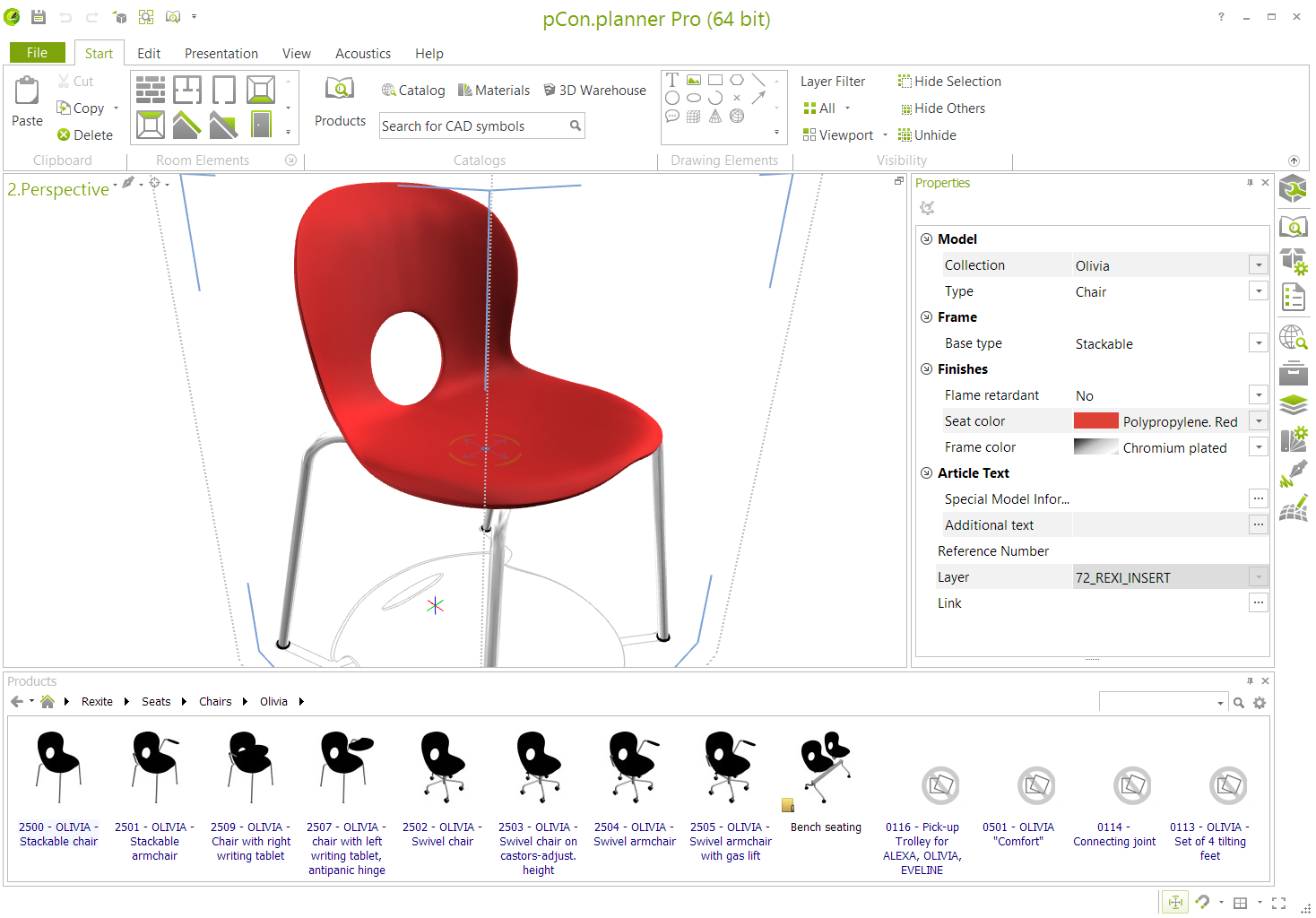Open the Collection dropdown
The width and height of the screenshot is (1316, 918).
[1259, 265]
